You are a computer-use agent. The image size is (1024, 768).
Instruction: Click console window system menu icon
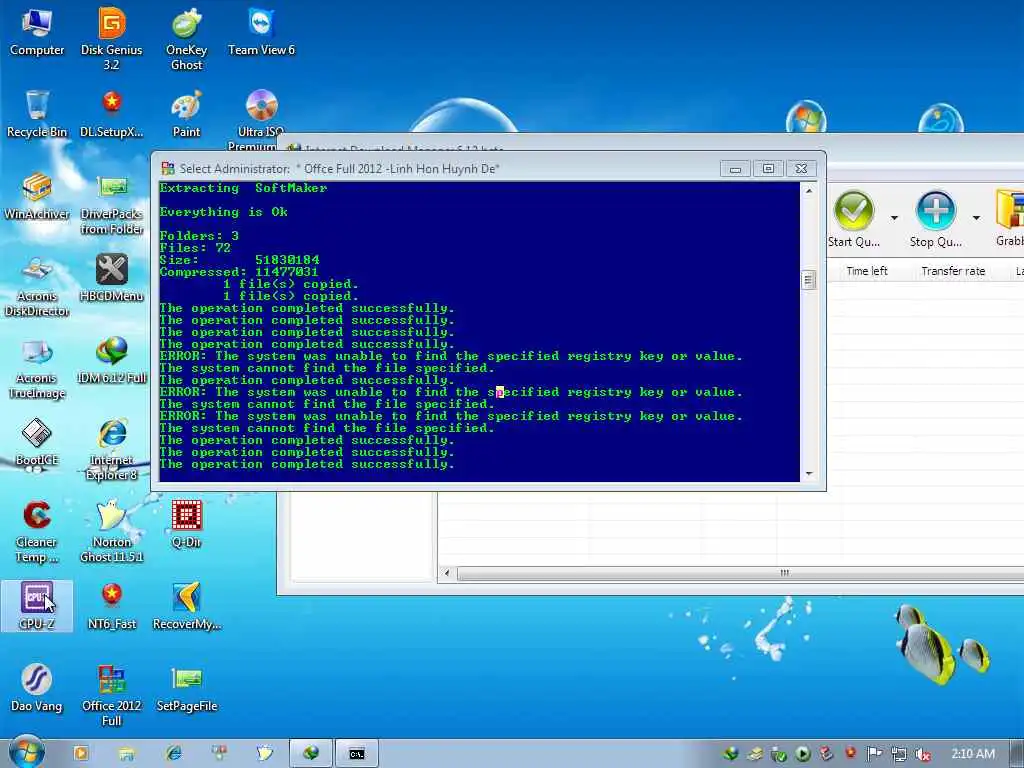(168, 168)
